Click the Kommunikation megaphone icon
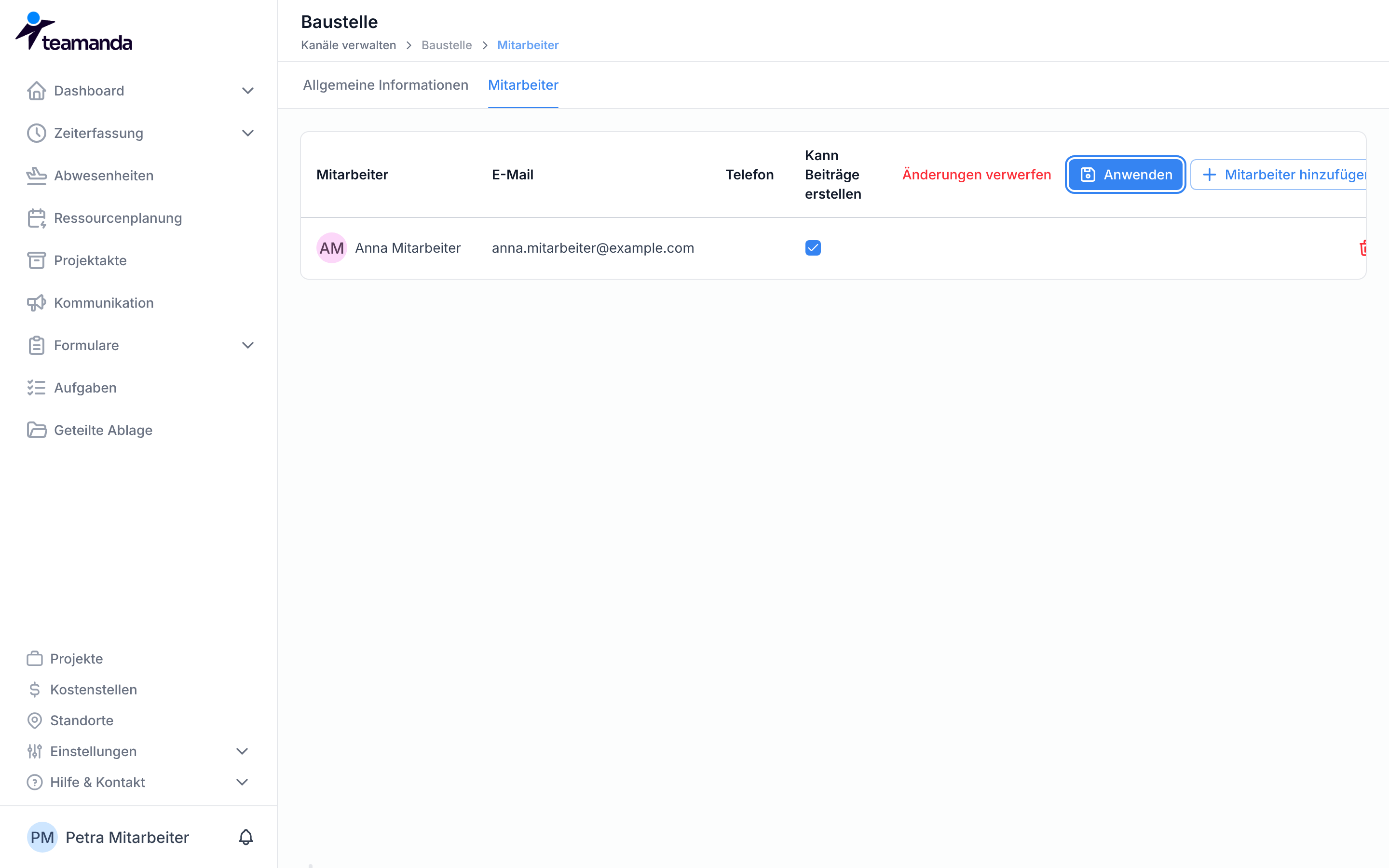 click(x=37, y=303)
